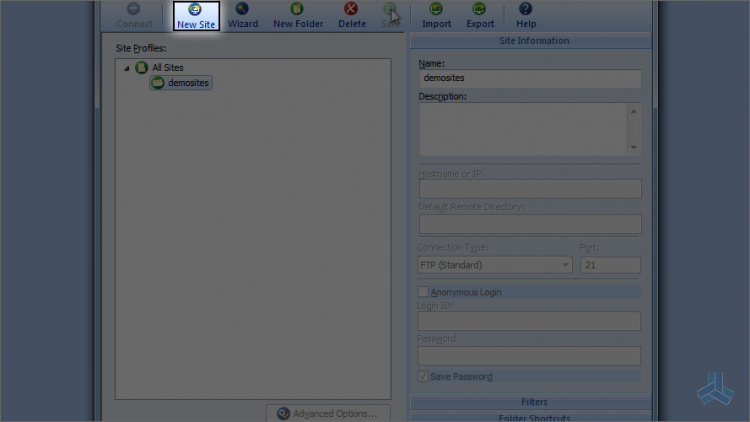
Task: Click the Port number field
Action: 610,265
